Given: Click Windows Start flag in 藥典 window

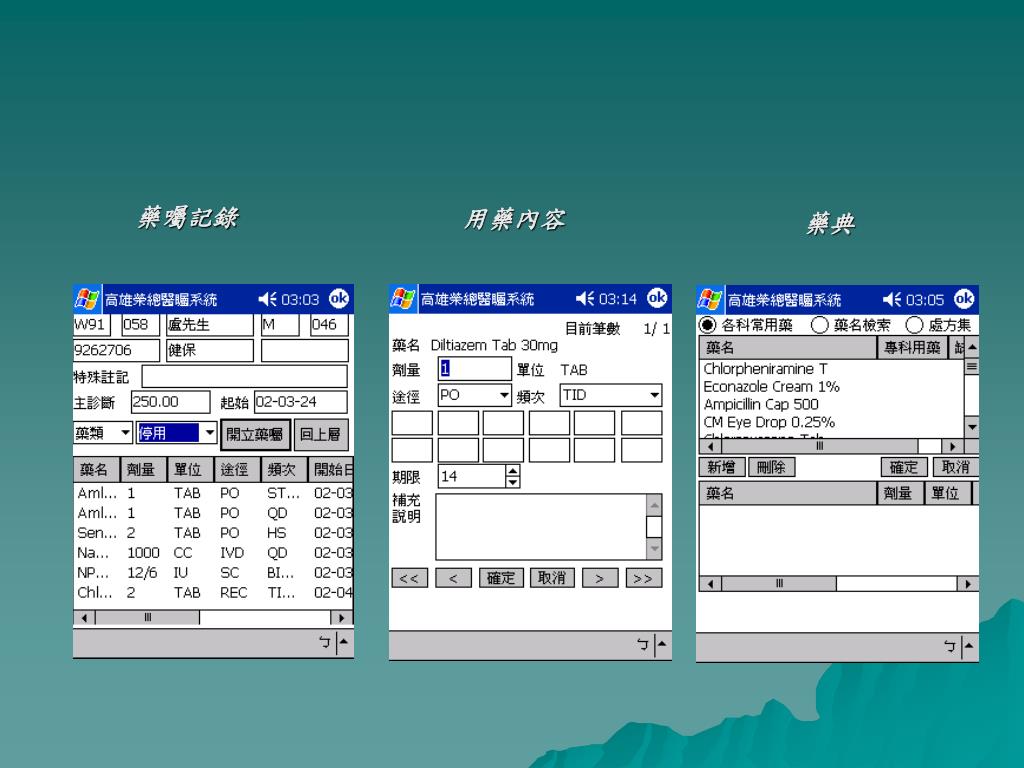Looking at the screenshot, I should (710, 299).
